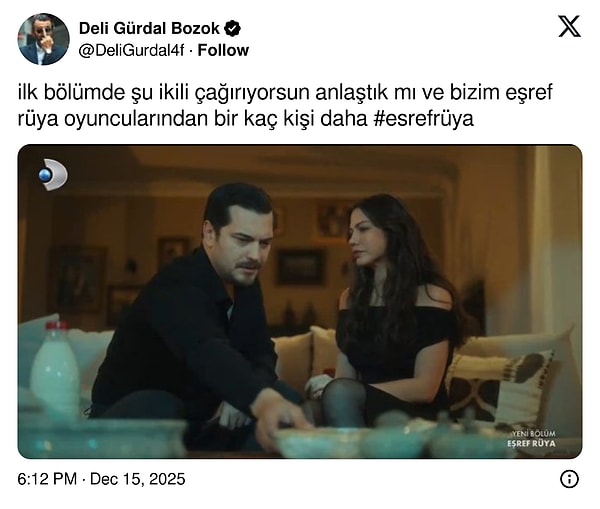Click the 6:12 PM timestamp

coord(47,479)
